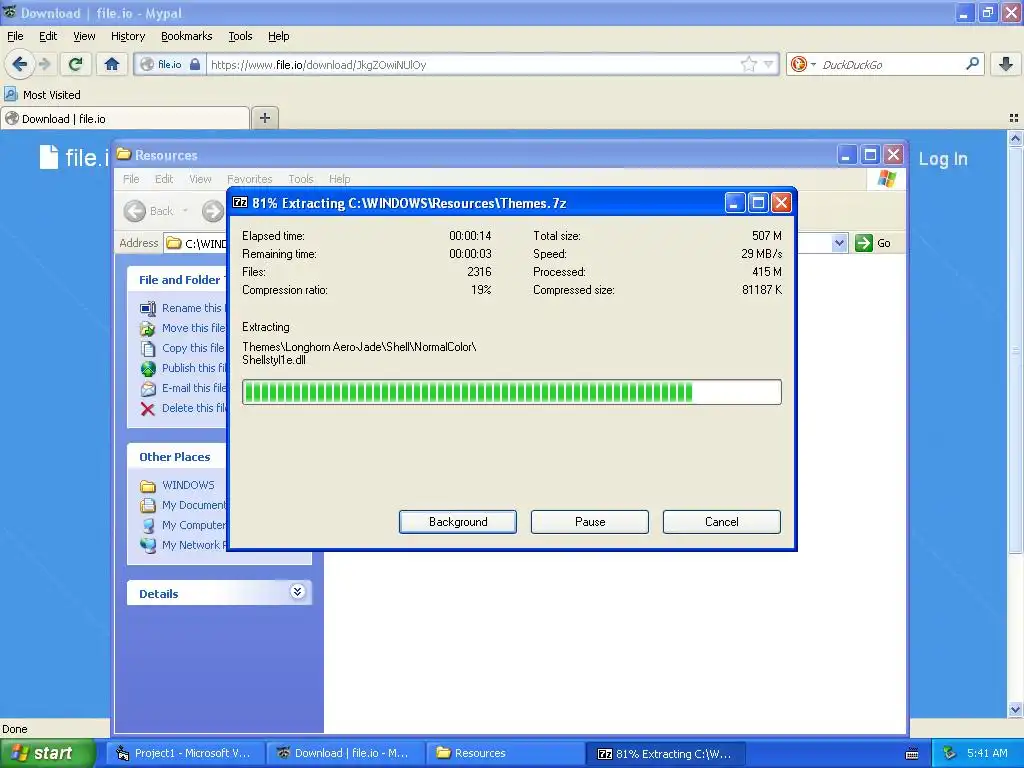1024x768 pixels.
Task: Click Go button in Resources window
Action: coord(873,243)
